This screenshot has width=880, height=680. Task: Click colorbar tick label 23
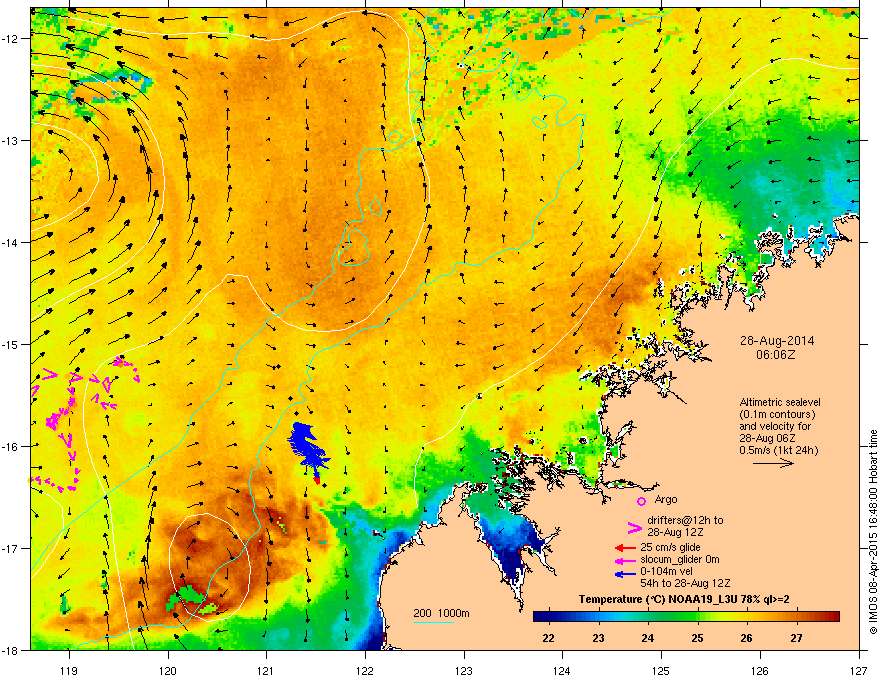[x=598, y=638]
